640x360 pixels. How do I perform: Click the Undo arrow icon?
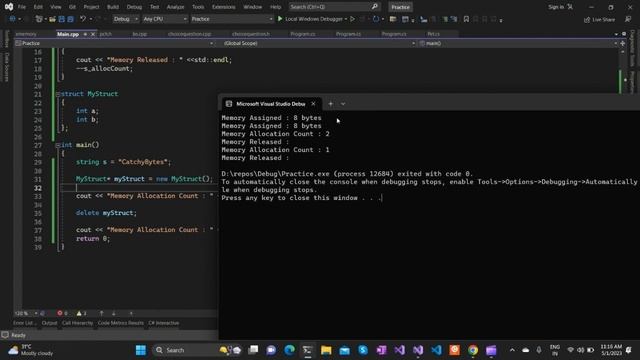pyautogui.click(x=83, y=19)
